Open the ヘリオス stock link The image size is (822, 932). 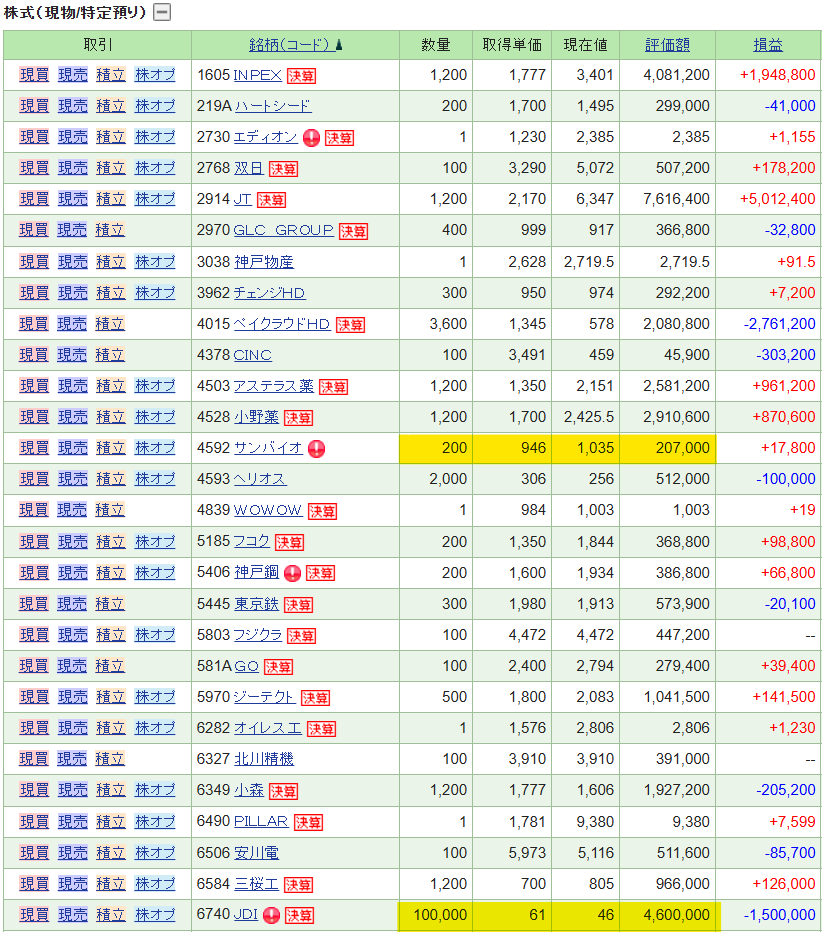[x=260, y=478]
